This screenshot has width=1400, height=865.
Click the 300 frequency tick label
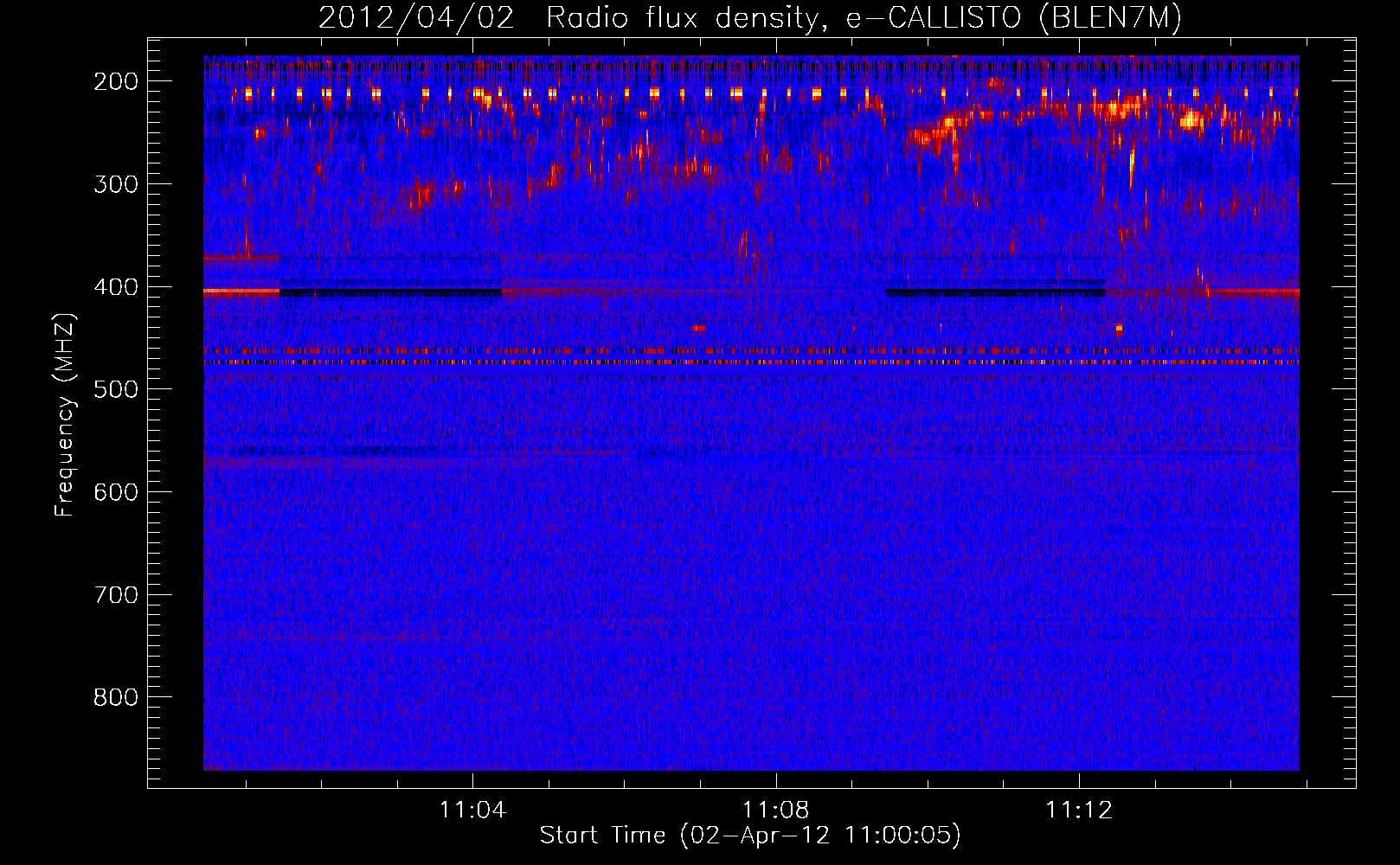[x=116, y=184]
